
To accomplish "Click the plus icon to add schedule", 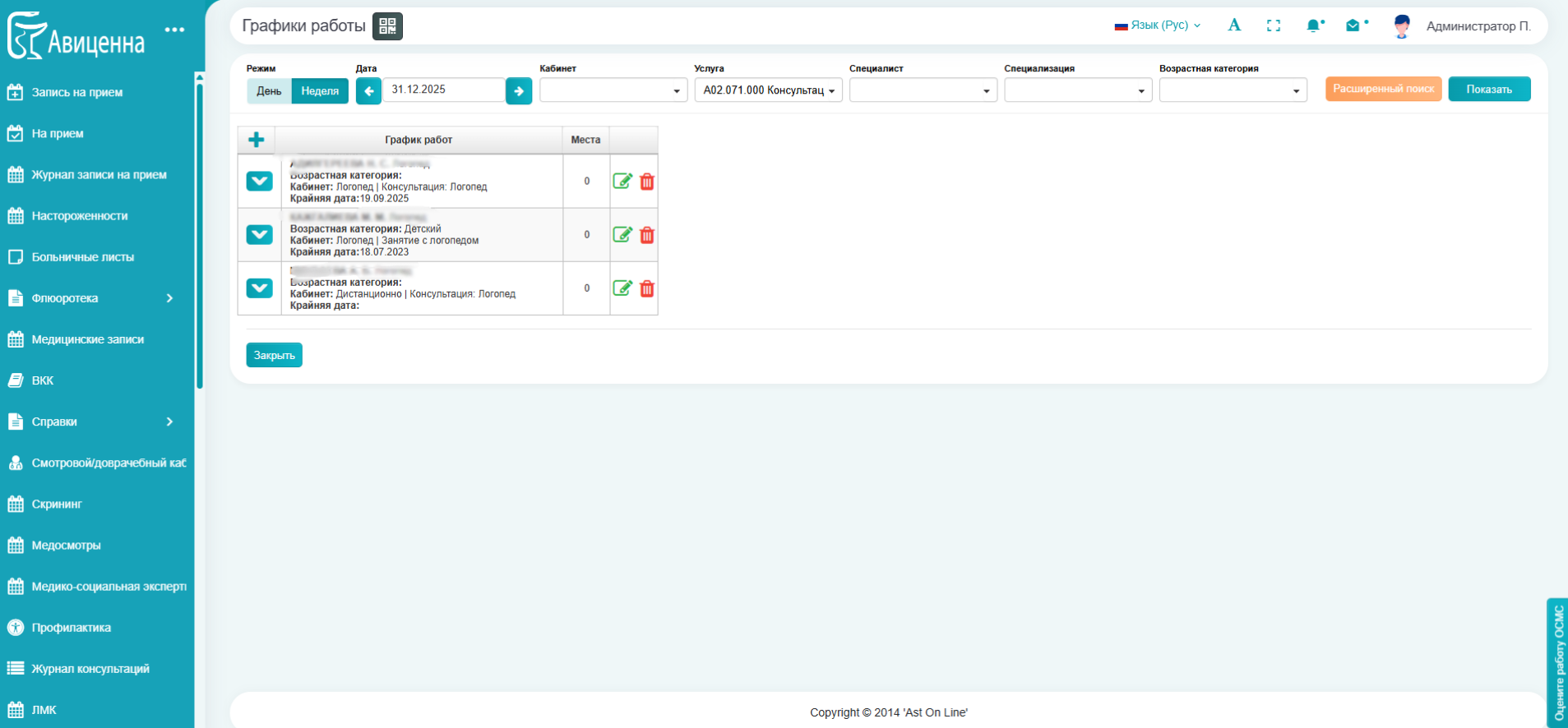I will click(257, 140).
